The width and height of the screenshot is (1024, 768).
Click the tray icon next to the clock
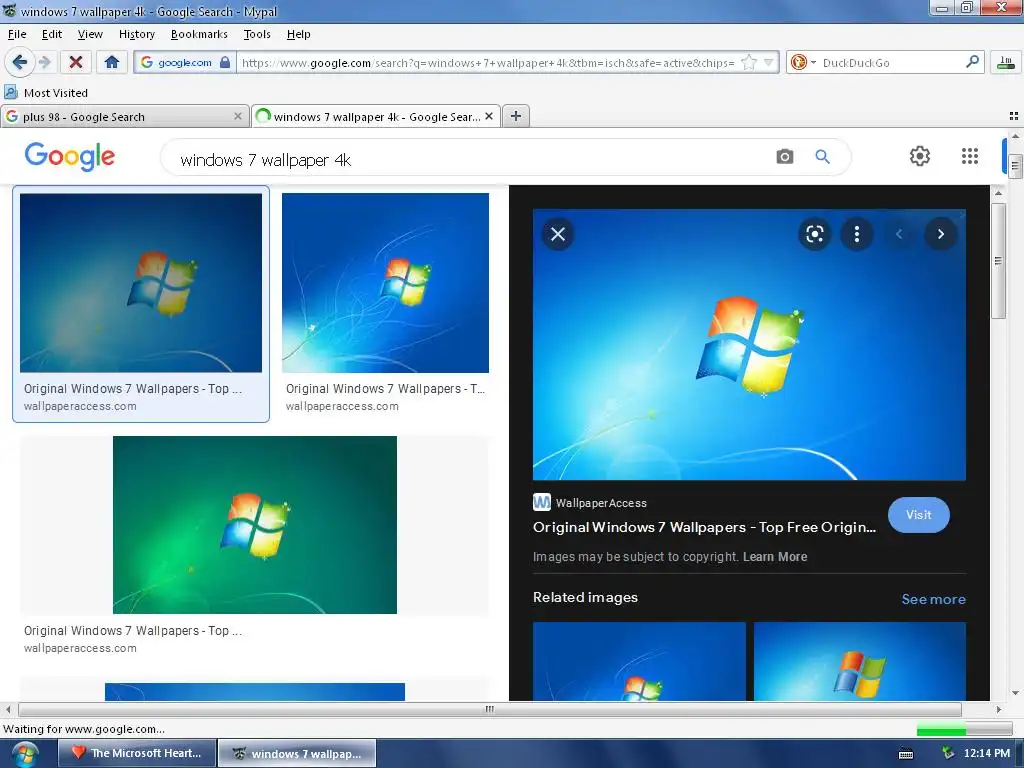(x=948, y=753)
